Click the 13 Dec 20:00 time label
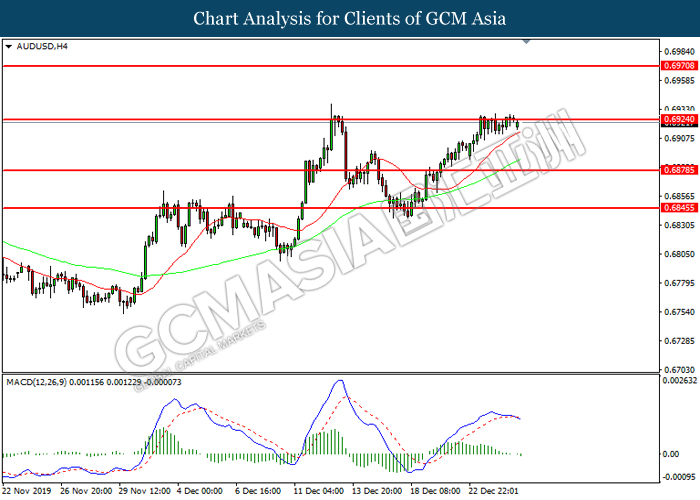The height and width of the screenshot is (500, 700). tap(377, 491)
